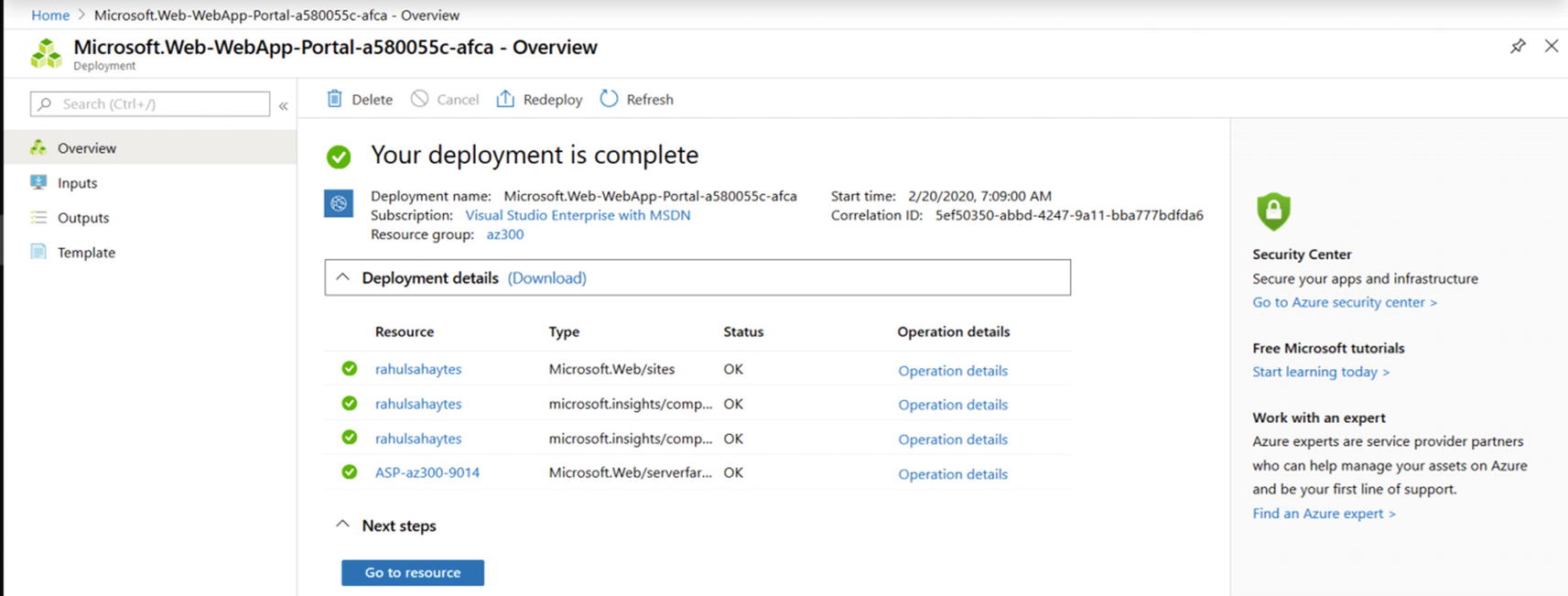Click the Type column header
Viewport: 1568px width, 596px height.
(564, 331)
